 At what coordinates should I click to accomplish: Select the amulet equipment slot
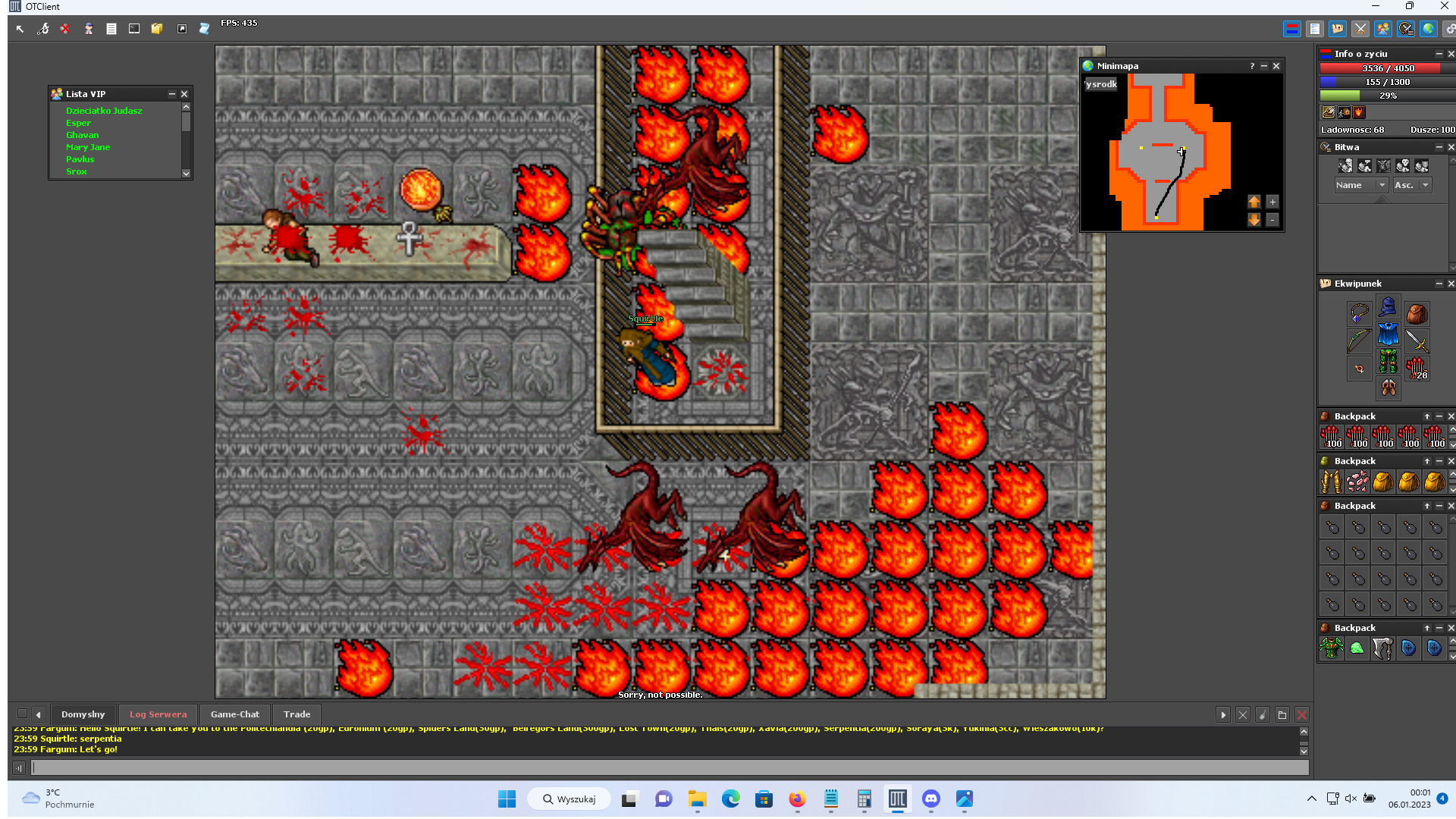[1359, 313]
